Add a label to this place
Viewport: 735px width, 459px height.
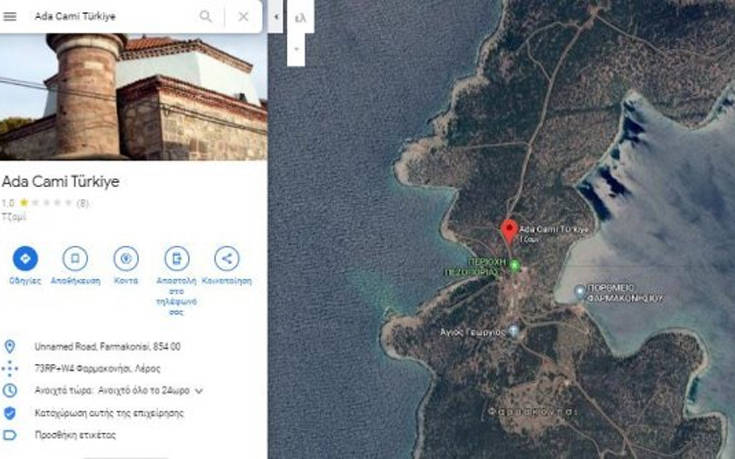pos(75,435)
